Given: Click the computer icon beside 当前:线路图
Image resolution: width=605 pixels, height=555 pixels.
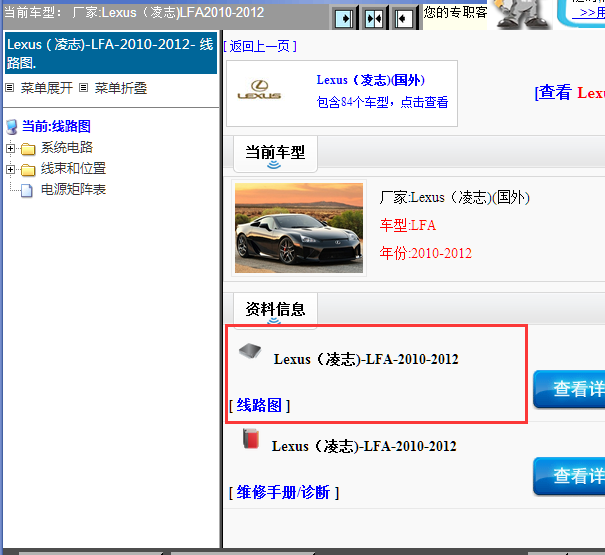Looking at the screenshot, I should click(x=12, y=127).
